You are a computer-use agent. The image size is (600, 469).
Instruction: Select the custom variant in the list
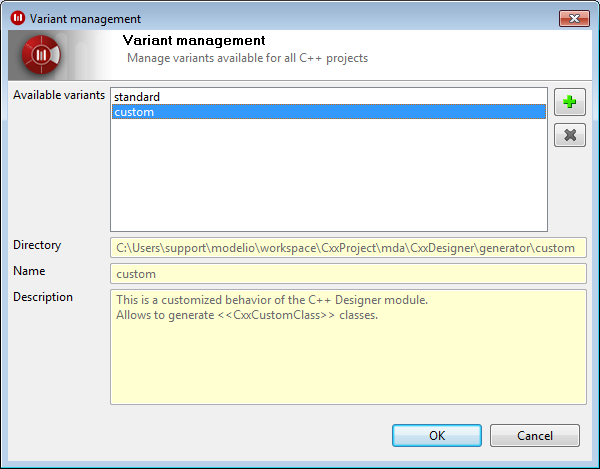pyautogui.click(x=329, y=112)
